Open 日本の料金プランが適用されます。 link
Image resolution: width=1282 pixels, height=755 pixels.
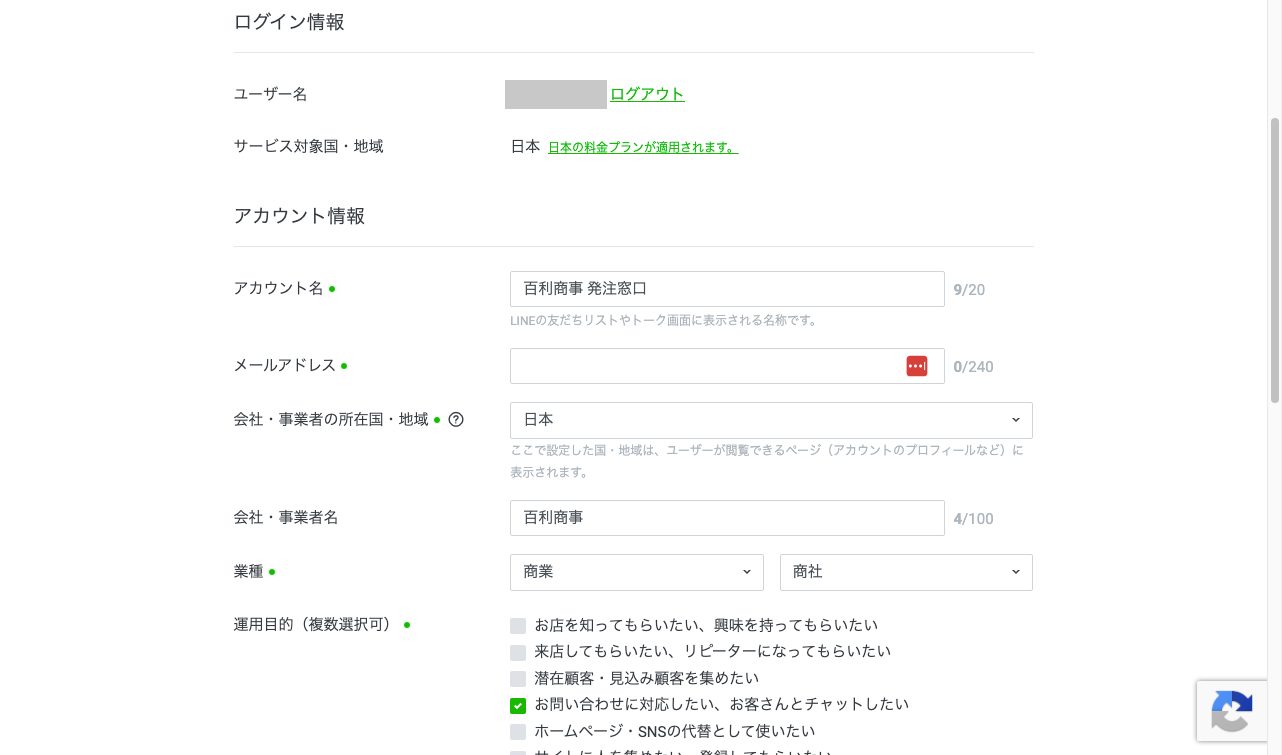tap(643, 147)
